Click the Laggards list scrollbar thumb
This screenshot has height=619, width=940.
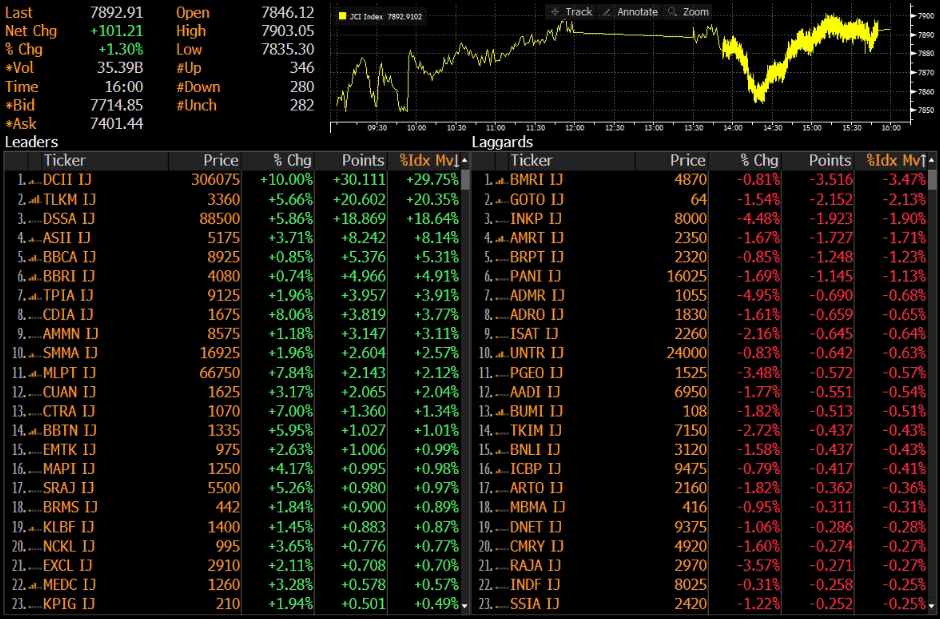[932, 180]
